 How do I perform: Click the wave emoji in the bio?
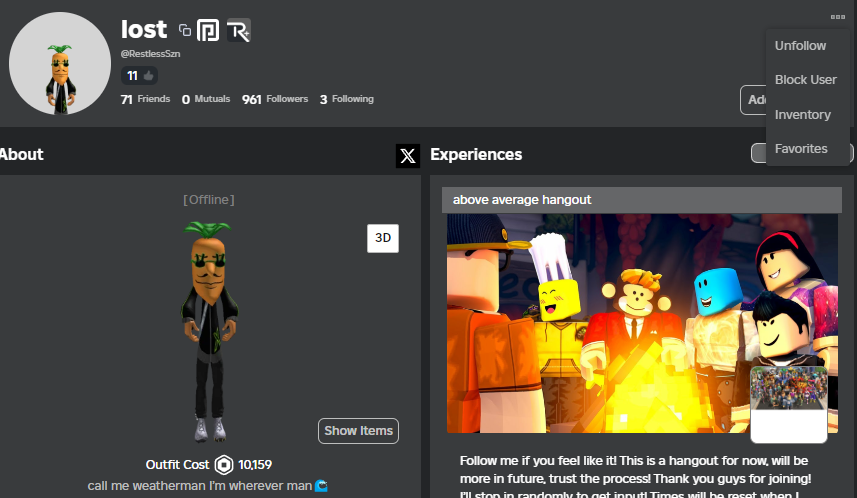coord(321,485)
